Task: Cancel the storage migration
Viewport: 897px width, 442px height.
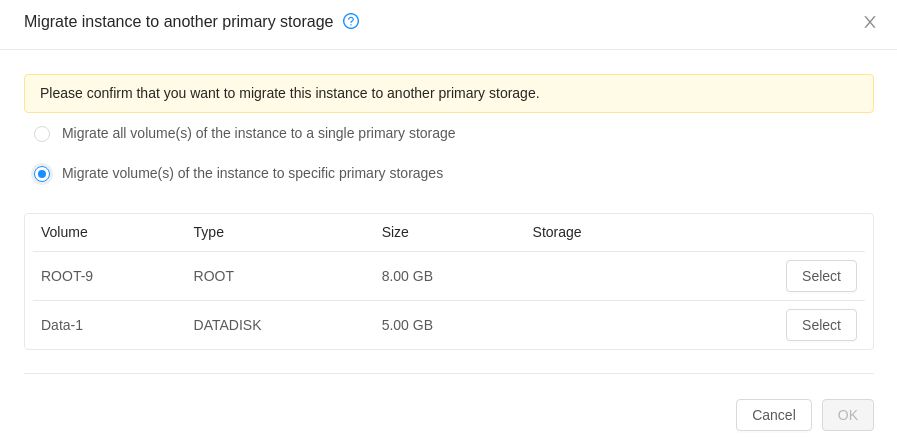Action: click(x=773, y=415)
